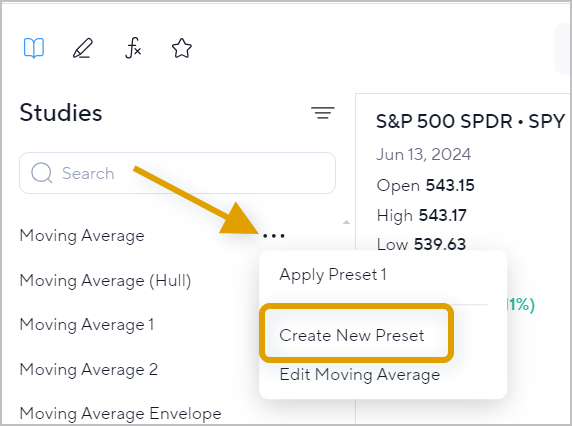Click the S&P 500 SPDR SPY title
The height and width of the screenshot is (426, 572).
point(471,121)
